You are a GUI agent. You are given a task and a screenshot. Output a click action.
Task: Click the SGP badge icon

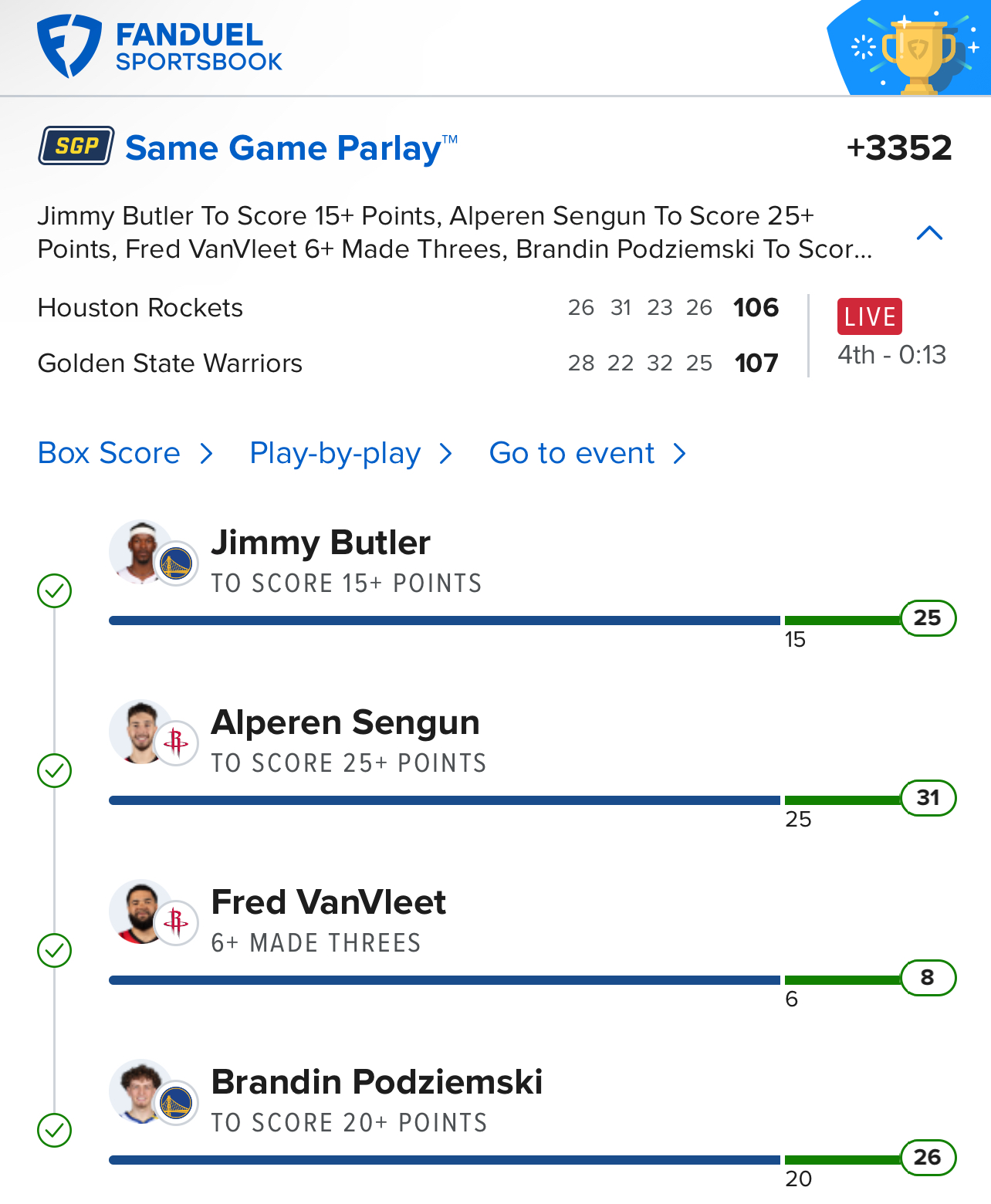click(x=76, y=146)
